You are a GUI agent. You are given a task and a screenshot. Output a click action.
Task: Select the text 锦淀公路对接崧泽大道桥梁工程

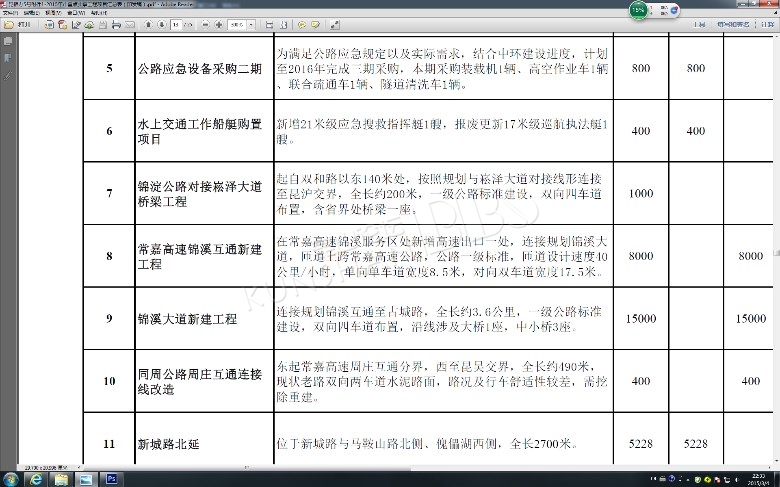[x=199, y=194]
